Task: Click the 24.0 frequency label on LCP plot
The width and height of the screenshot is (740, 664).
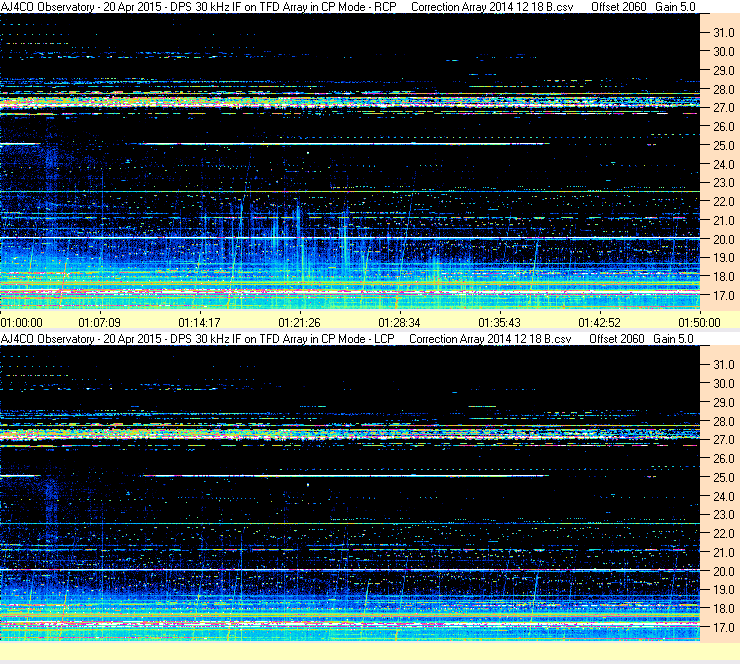Action: click(x=724, y=496)
